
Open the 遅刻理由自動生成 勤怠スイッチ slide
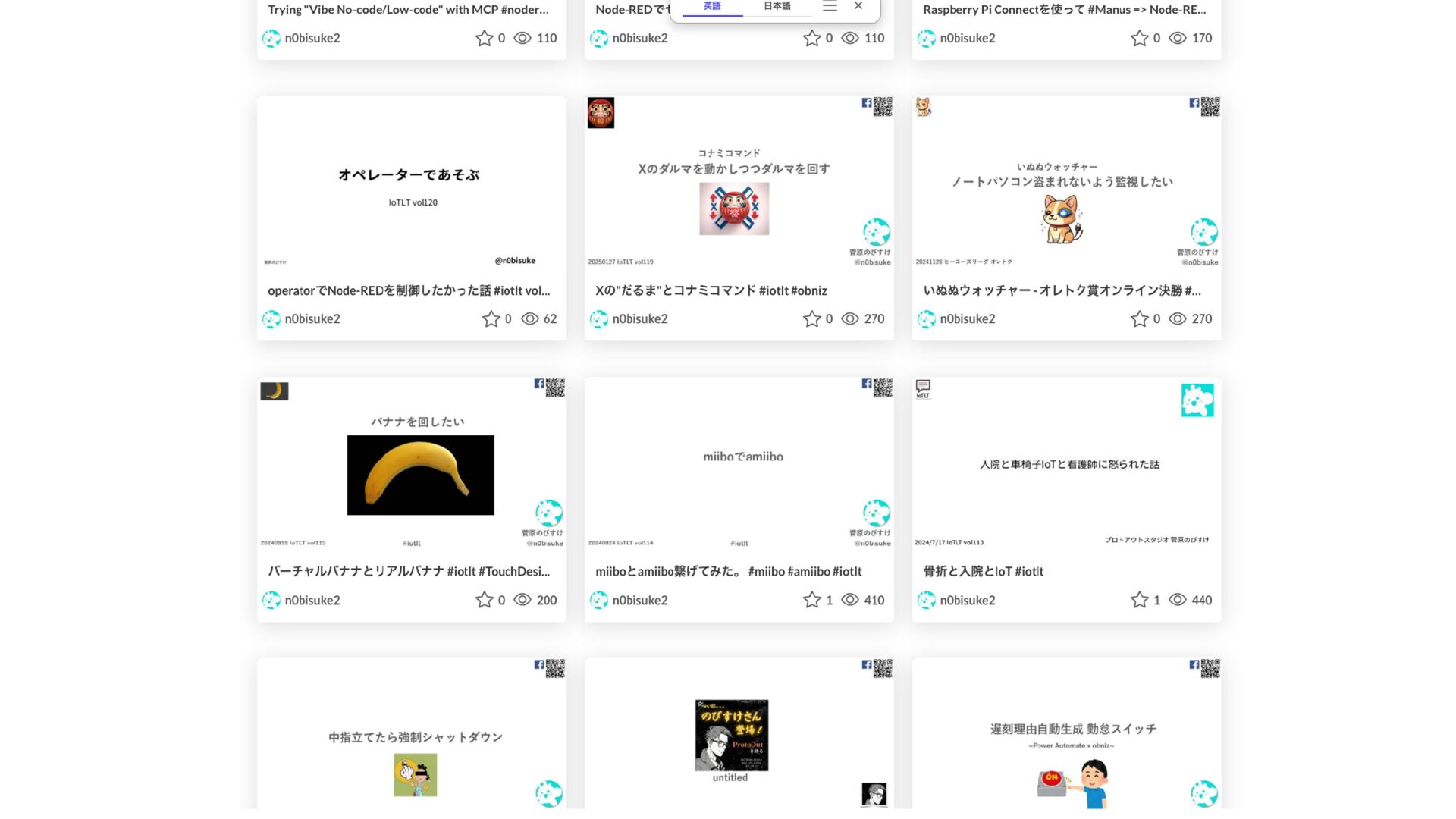(1066, 736)
